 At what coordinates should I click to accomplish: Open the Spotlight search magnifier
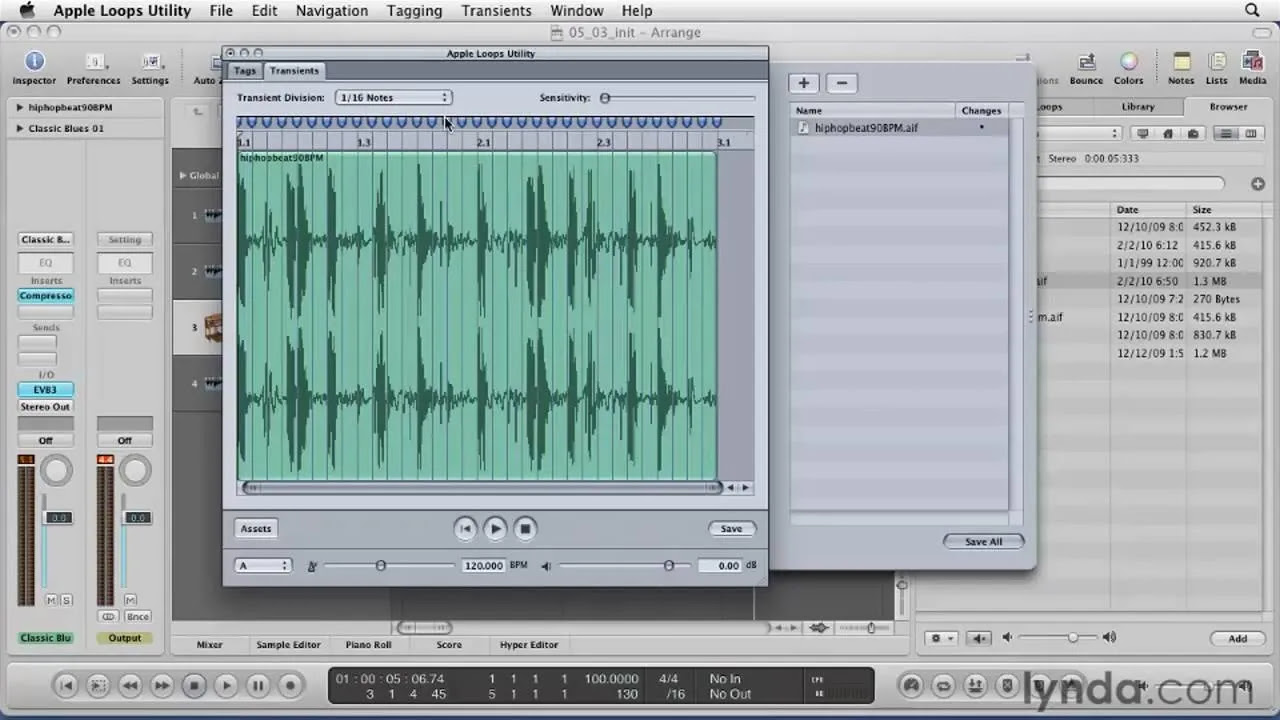(1252, 10)
